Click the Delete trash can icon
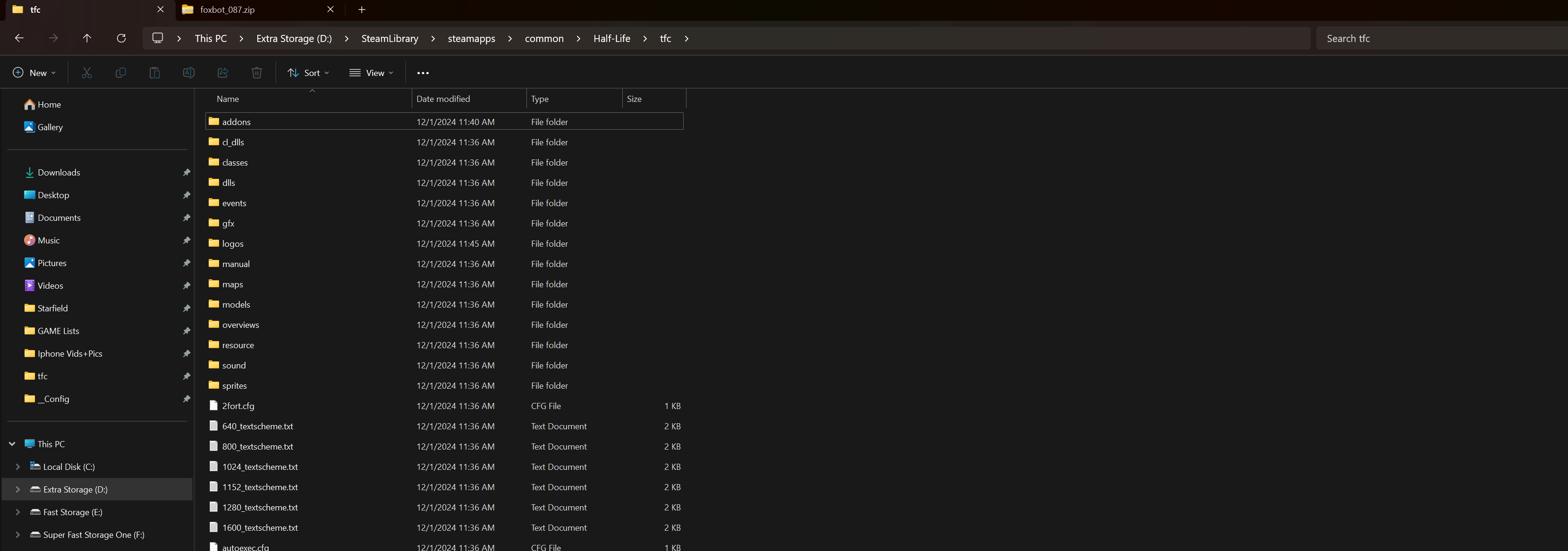The height and width of the screenshot is (551, 1568). (257, 73)
